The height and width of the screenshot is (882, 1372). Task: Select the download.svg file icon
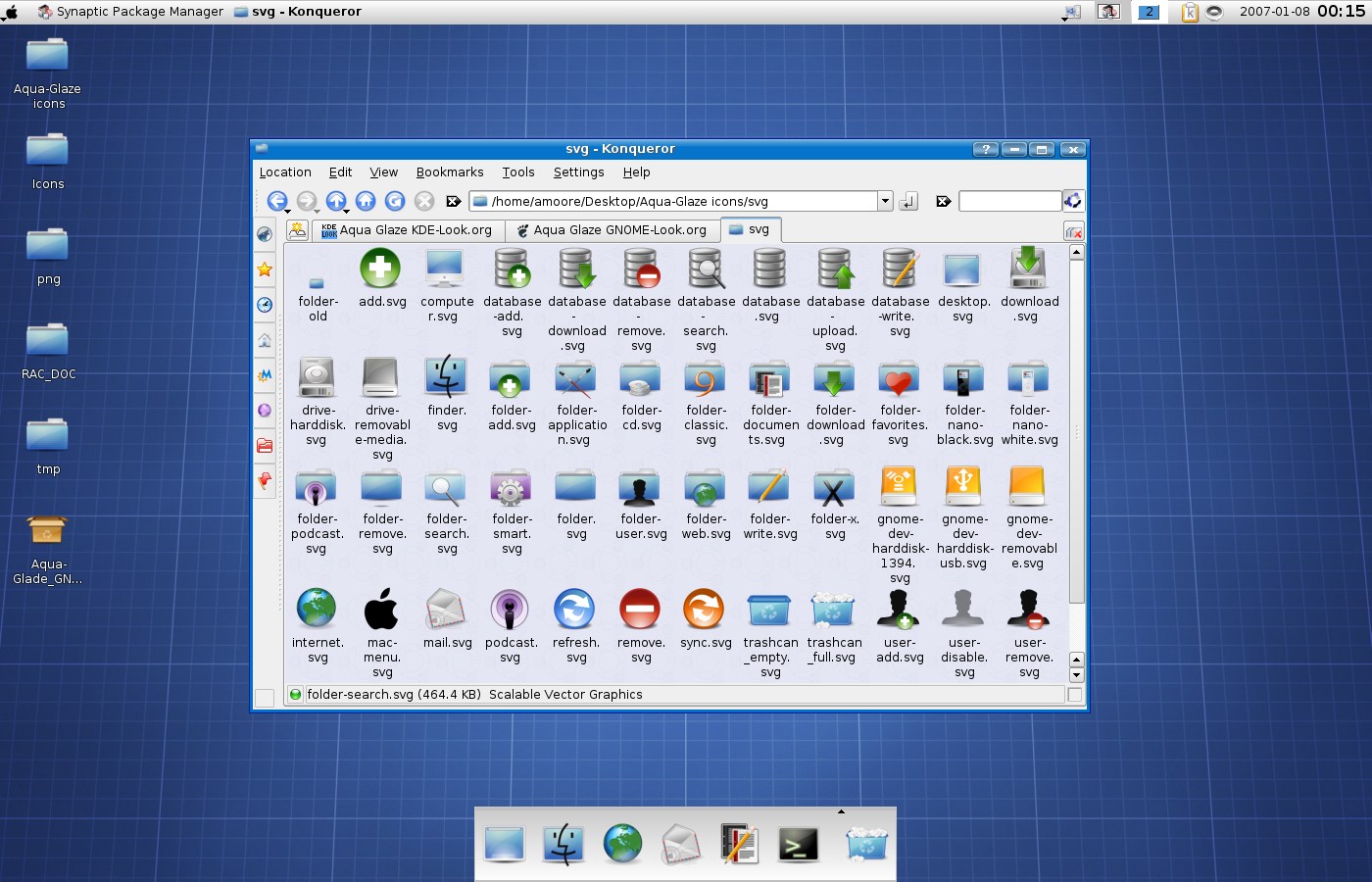(1028, 268)
